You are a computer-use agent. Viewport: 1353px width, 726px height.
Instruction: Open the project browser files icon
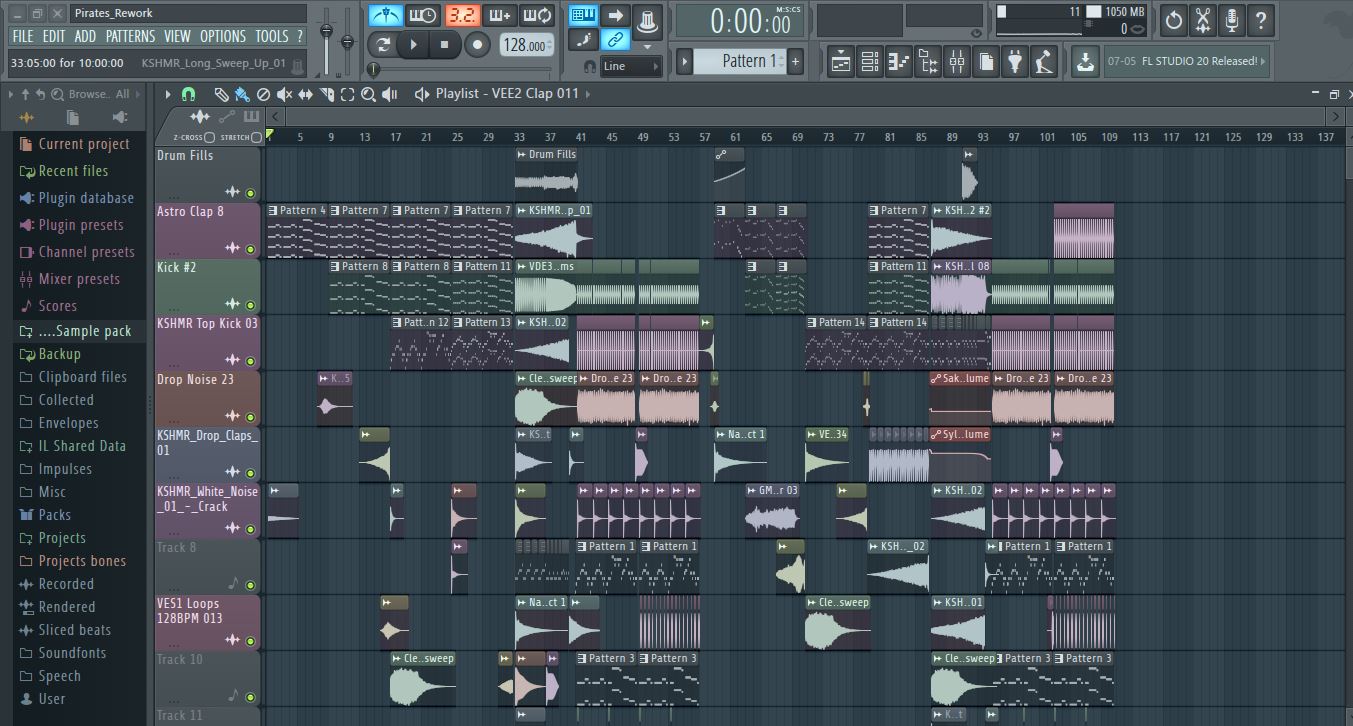point(986,62)
